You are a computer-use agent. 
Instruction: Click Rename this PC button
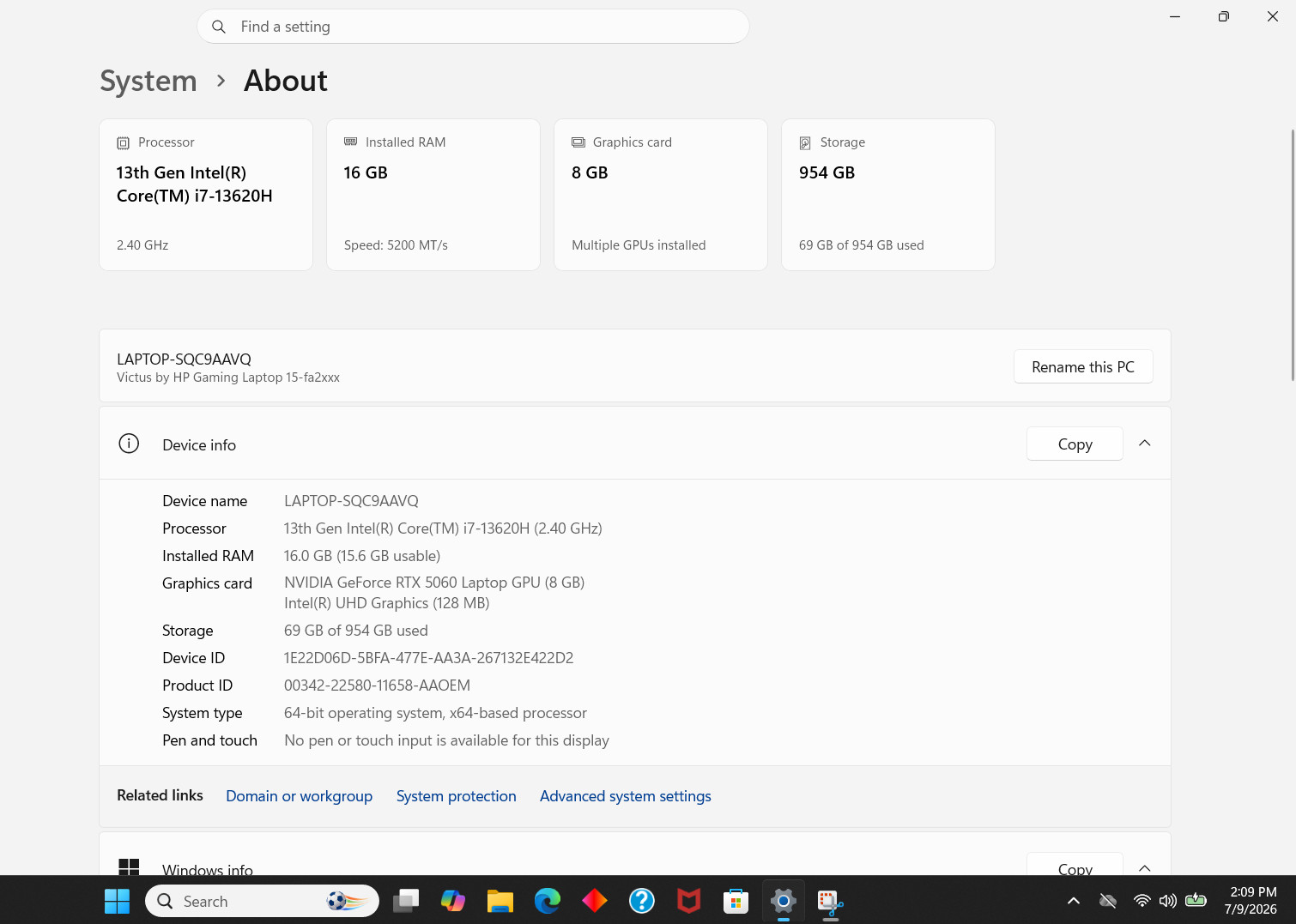click(1083, 366)
